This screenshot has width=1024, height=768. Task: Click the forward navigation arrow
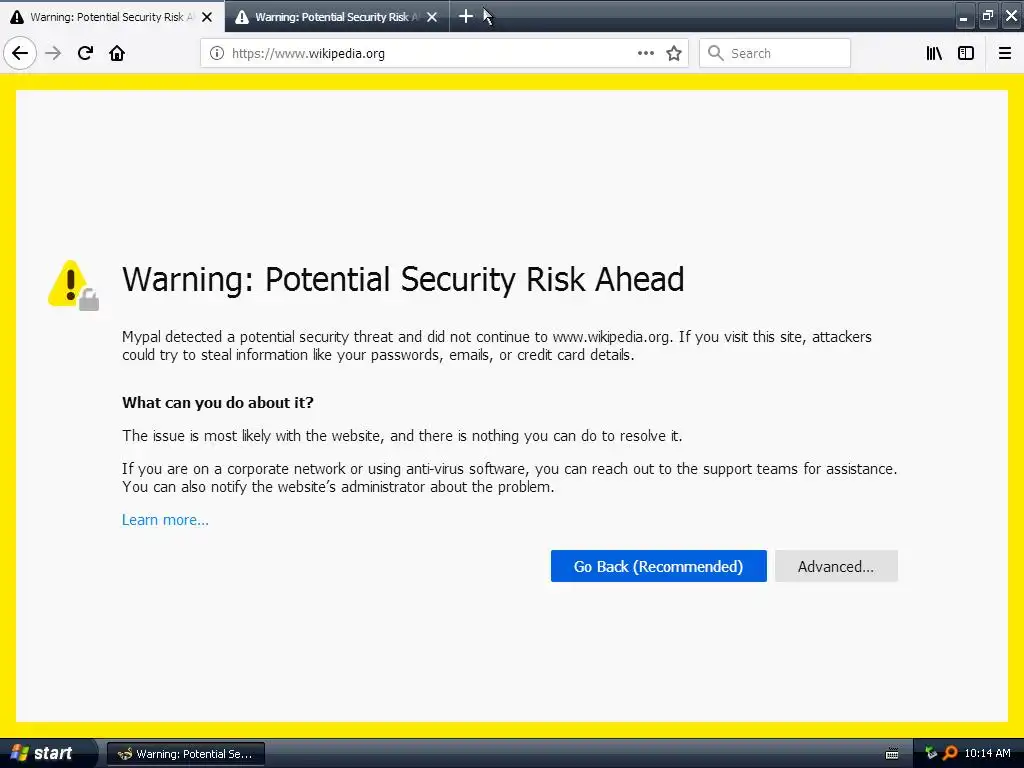coord(53,54)
